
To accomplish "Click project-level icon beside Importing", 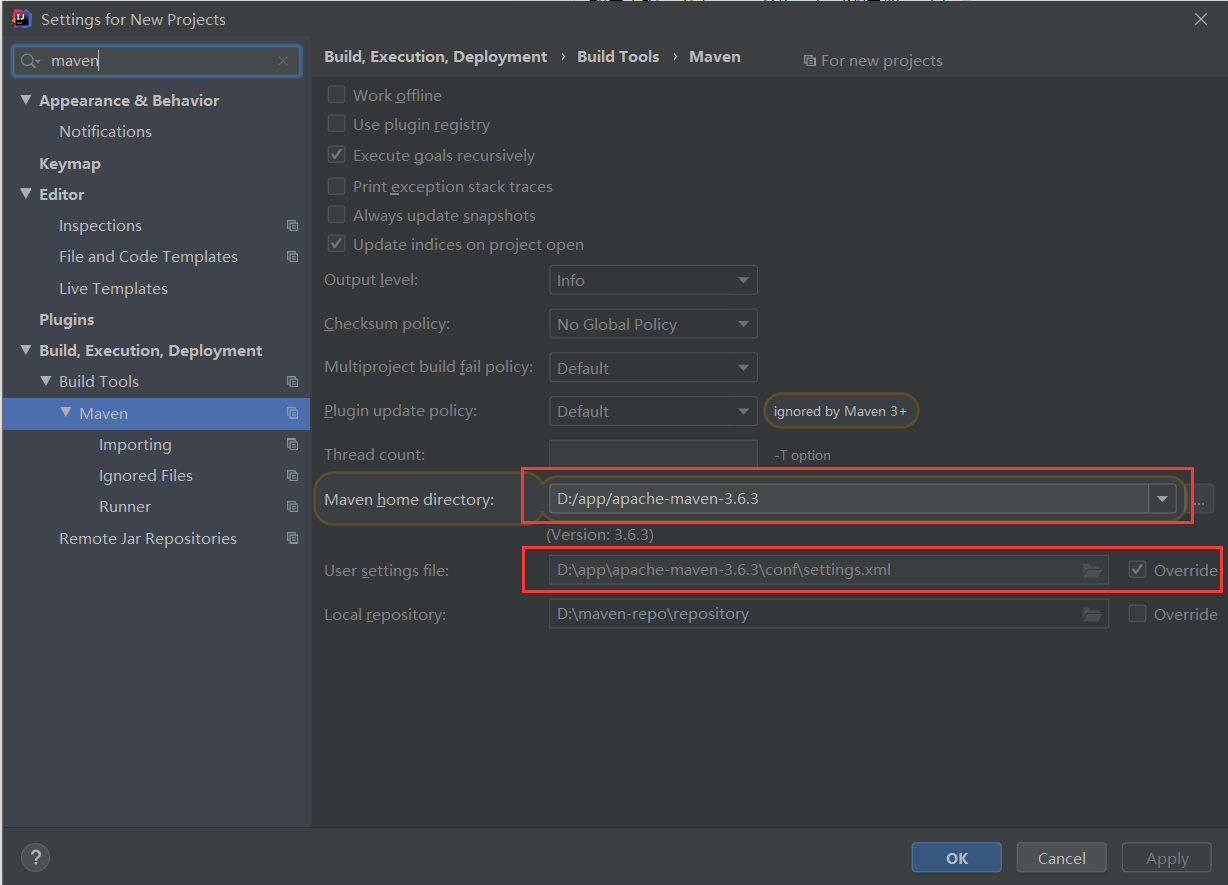I will point(292,444).
